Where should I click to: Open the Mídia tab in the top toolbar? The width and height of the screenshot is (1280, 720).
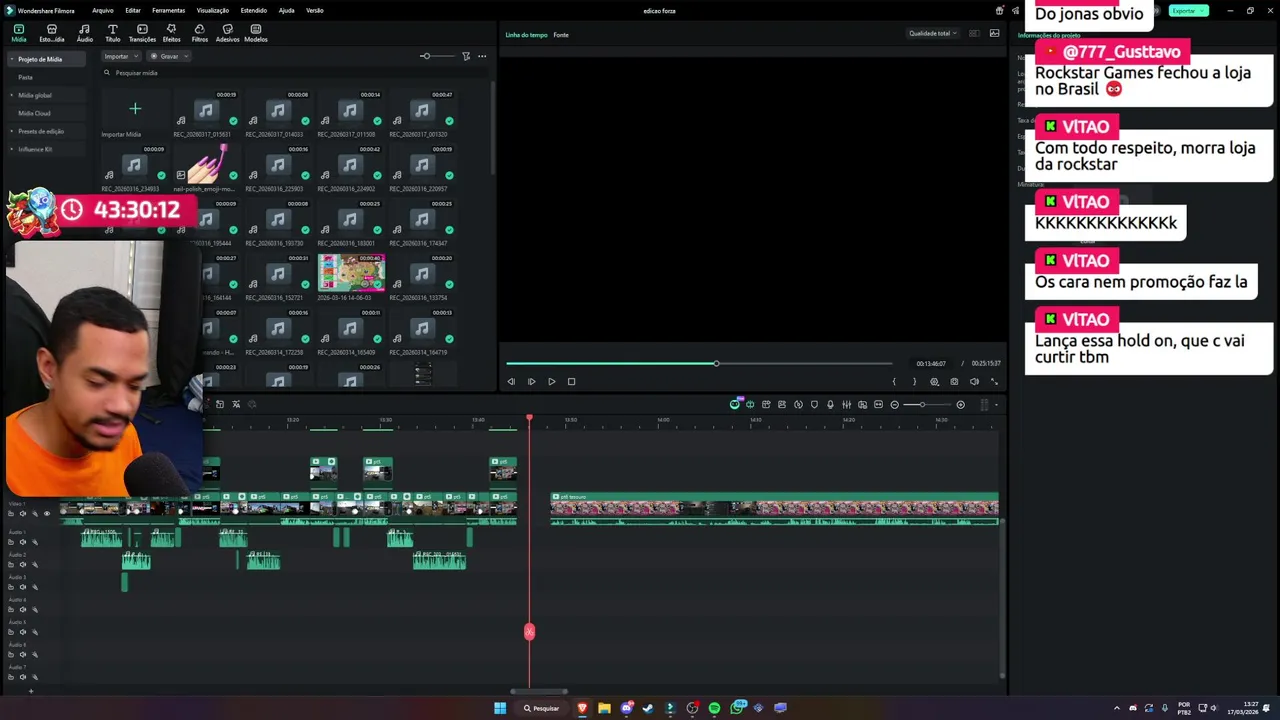(x=19, y=33)
